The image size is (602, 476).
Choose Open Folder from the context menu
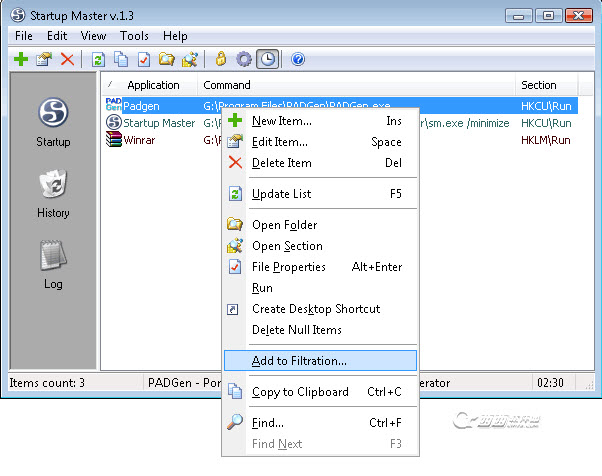click(x=284, y=225)
